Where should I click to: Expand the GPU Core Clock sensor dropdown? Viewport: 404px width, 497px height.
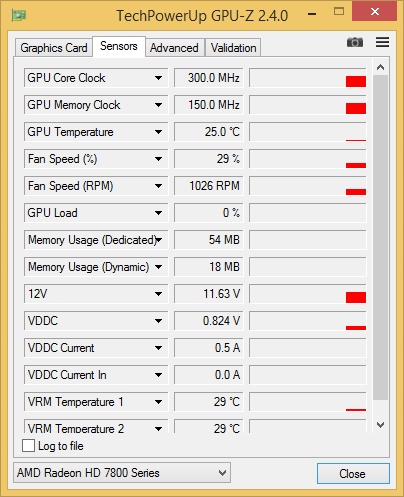[159, 78]
